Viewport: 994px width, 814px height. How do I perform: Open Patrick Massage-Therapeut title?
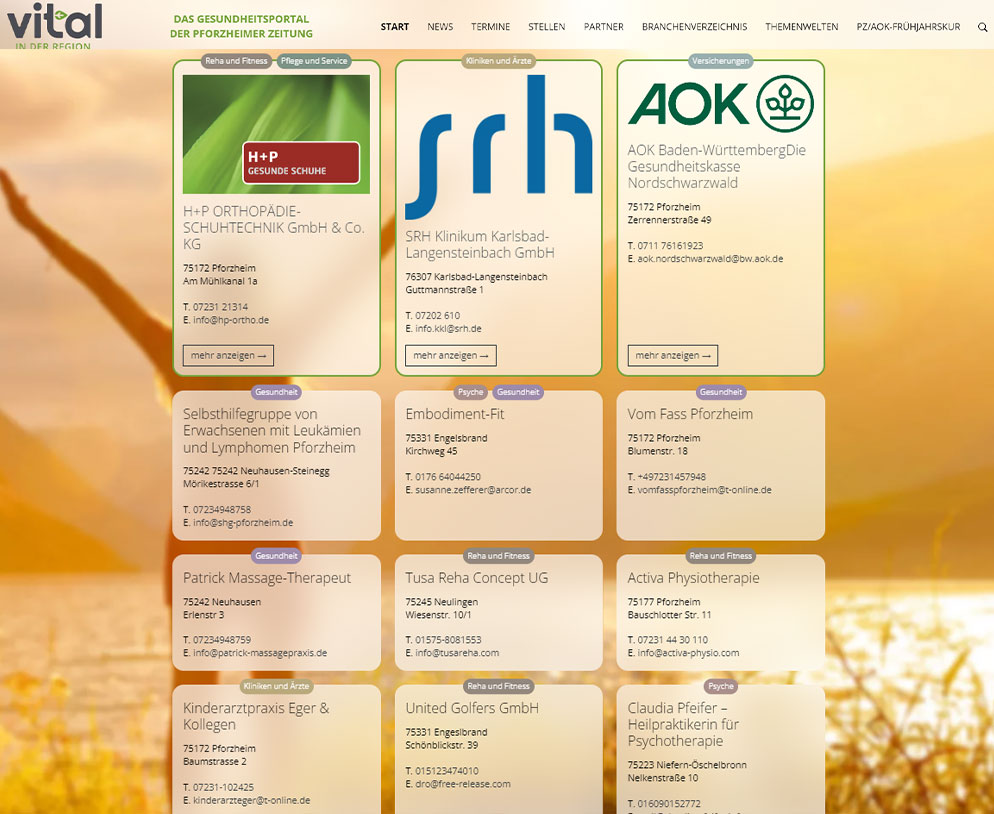point(267,578)
